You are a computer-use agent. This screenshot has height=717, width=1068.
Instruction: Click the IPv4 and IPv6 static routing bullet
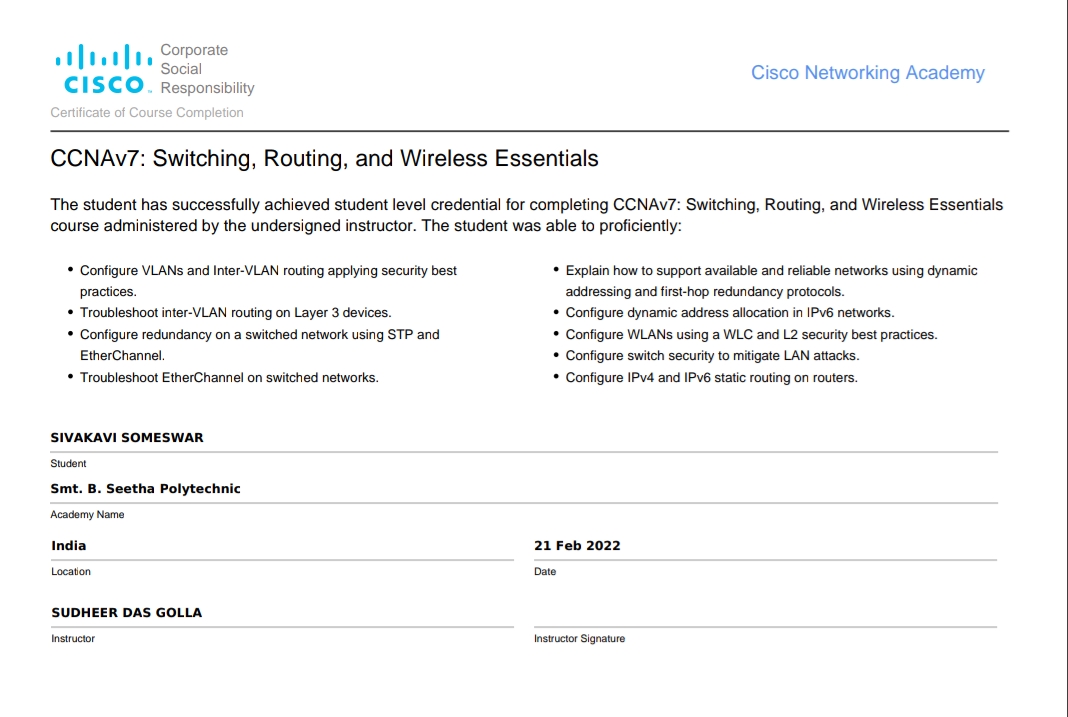[x=711, y=378]
